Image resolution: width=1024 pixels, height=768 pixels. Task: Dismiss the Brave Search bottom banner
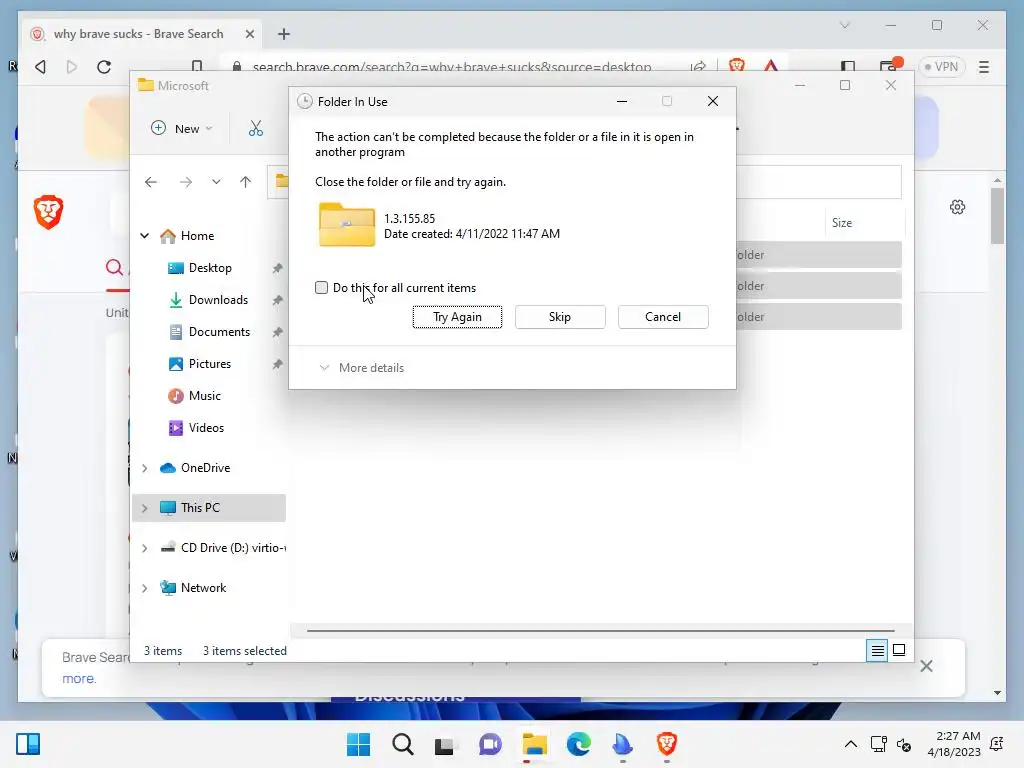point(926,666)
